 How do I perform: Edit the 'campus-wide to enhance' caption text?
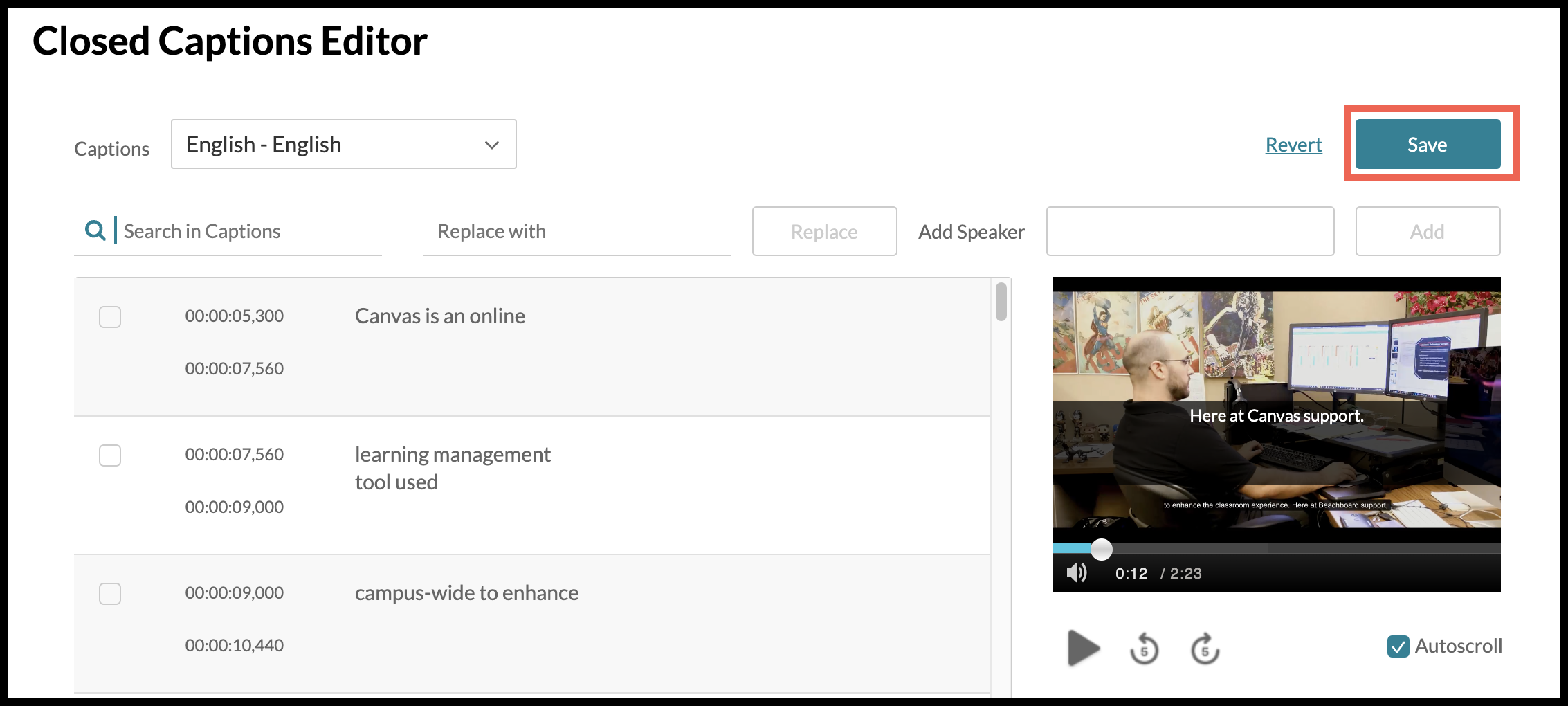pos(466,593)
